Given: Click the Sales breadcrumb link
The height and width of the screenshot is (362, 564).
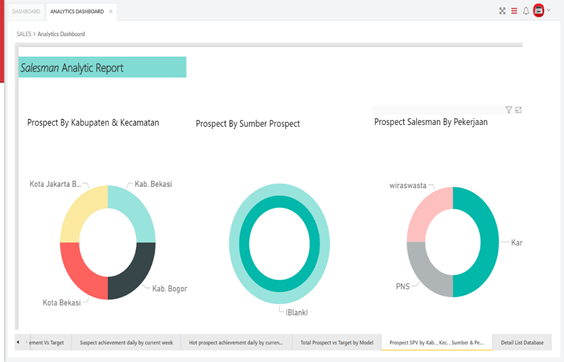Looking at the screenshot, I should 24,34.
